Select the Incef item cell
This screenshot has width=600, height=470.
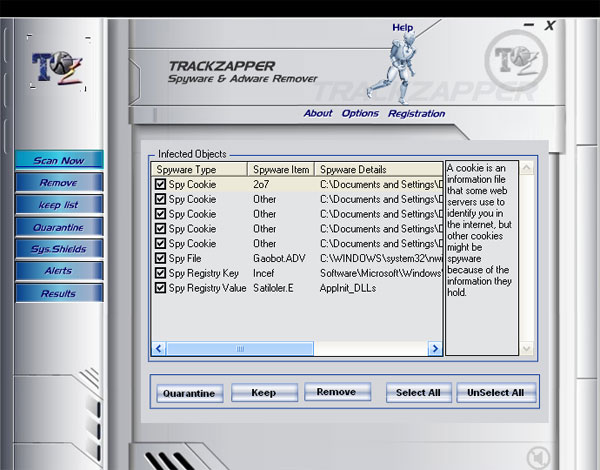click(x=264, y=273)
